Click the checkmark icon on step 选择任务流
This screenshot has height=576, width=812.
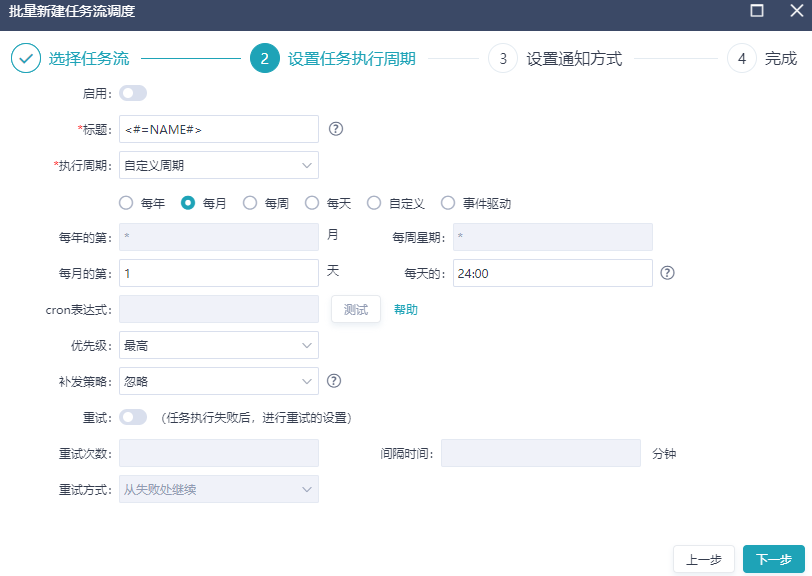pyautogui.click(x=26, y=58)
